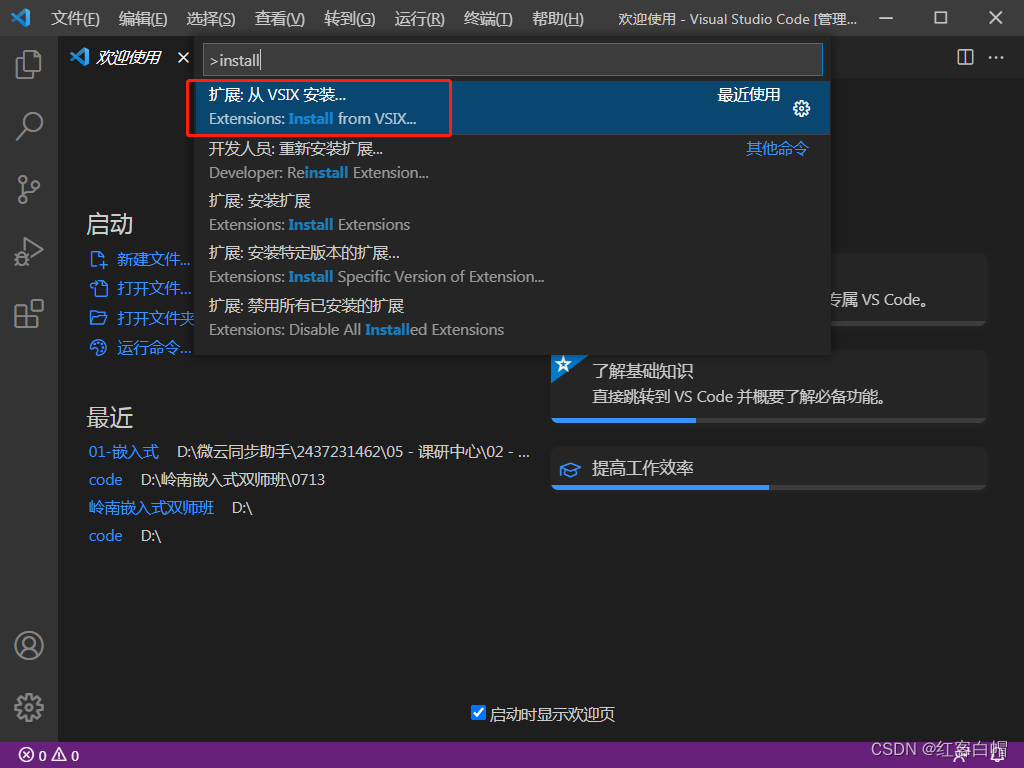
Task: Open recent code folder in D:\
Action: click(106, 536)
